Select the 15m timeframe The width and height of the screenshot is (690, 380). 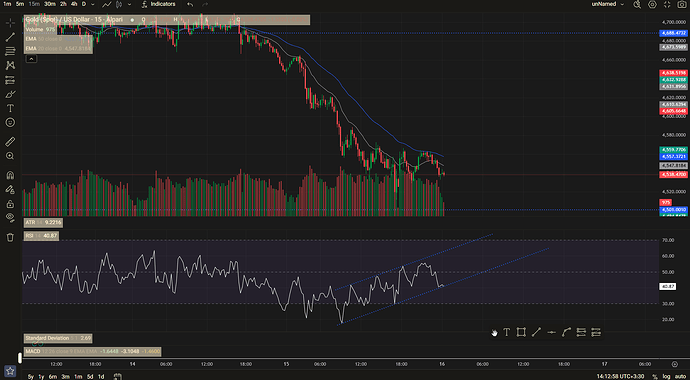click(x=34, y=4)
